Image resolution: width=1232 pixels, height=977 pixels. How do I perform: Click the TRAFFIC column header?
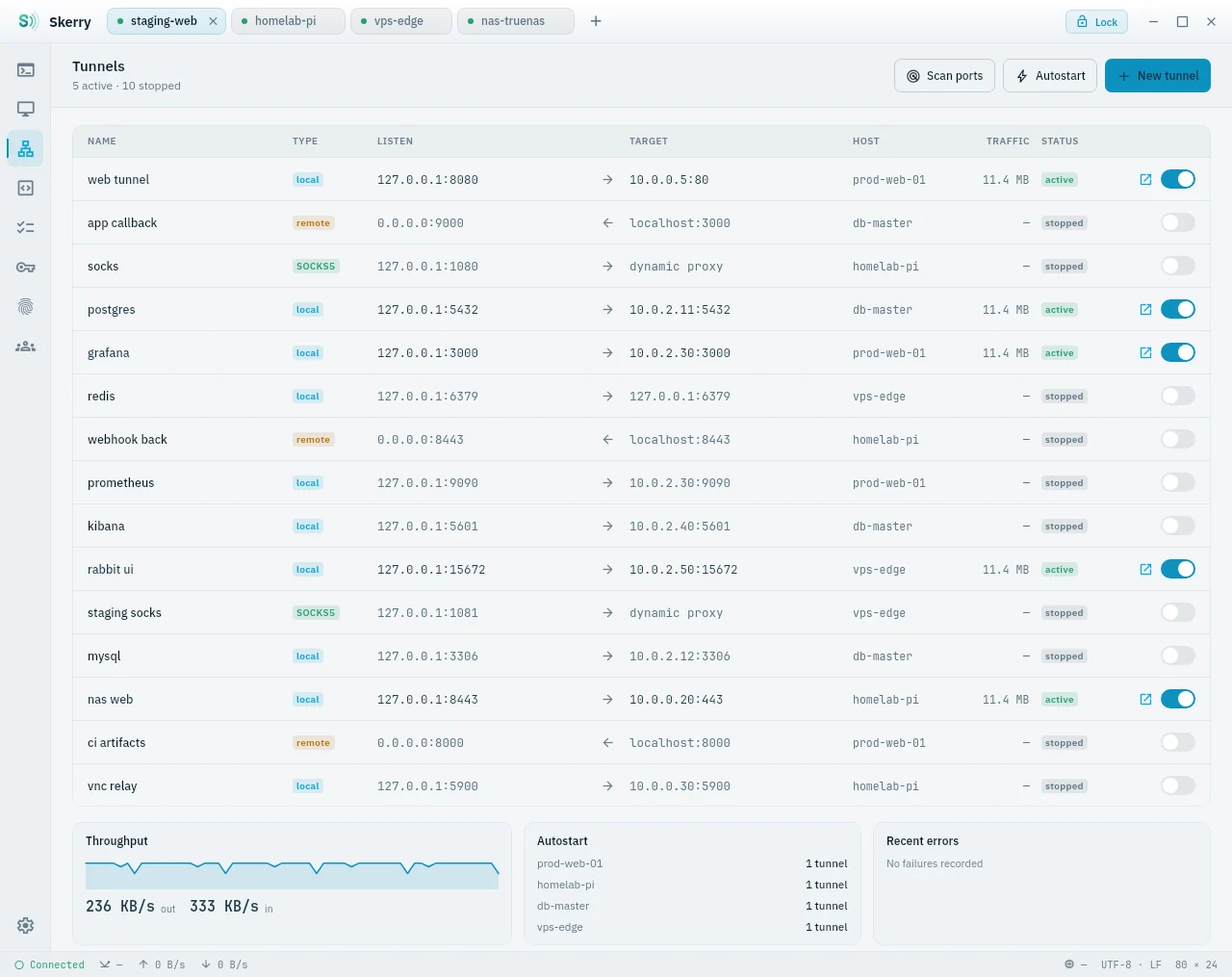(x=1008, y=141)
